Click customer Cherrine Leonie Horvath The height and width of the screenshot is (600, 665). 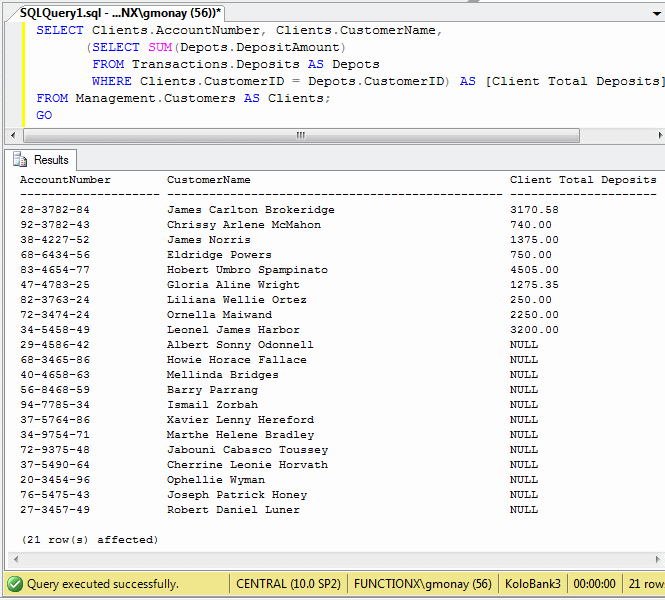pos(247,465)
